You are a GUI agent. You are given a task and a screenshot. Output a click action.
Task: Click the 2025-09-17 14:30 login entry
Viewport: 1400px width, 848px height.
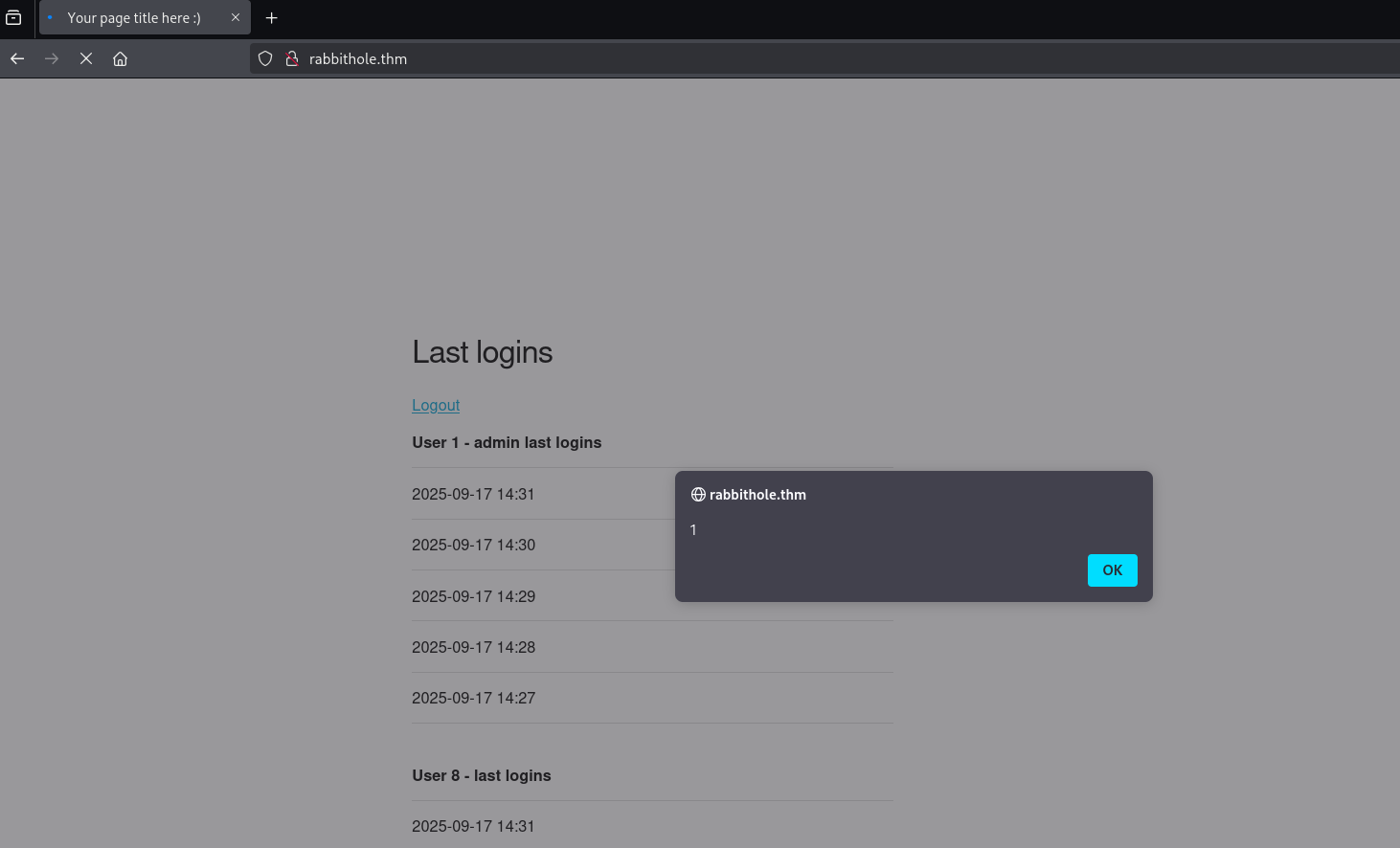(x=473, y=545)
